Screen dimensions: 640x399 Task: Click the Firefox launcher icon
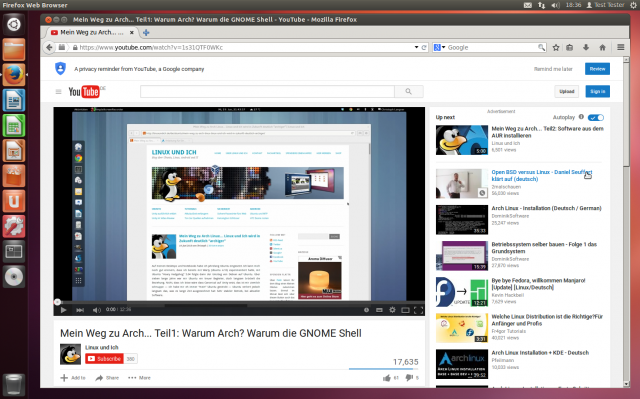14,75
